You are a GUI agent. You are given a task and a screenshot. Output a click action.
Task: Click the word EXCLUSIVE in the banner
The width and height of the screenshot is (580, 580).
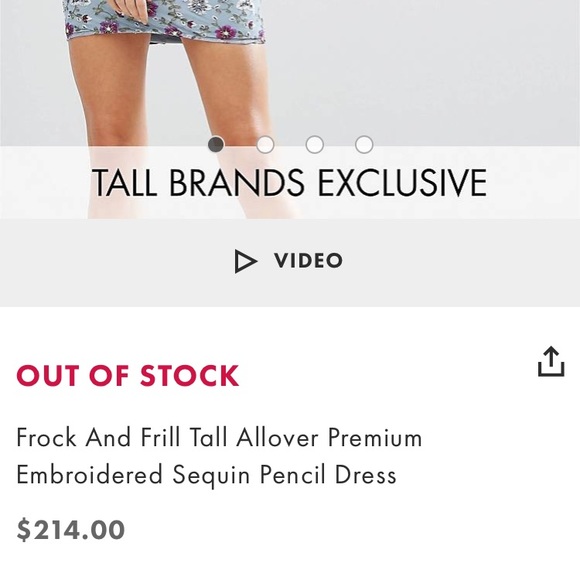coord(402,182)
